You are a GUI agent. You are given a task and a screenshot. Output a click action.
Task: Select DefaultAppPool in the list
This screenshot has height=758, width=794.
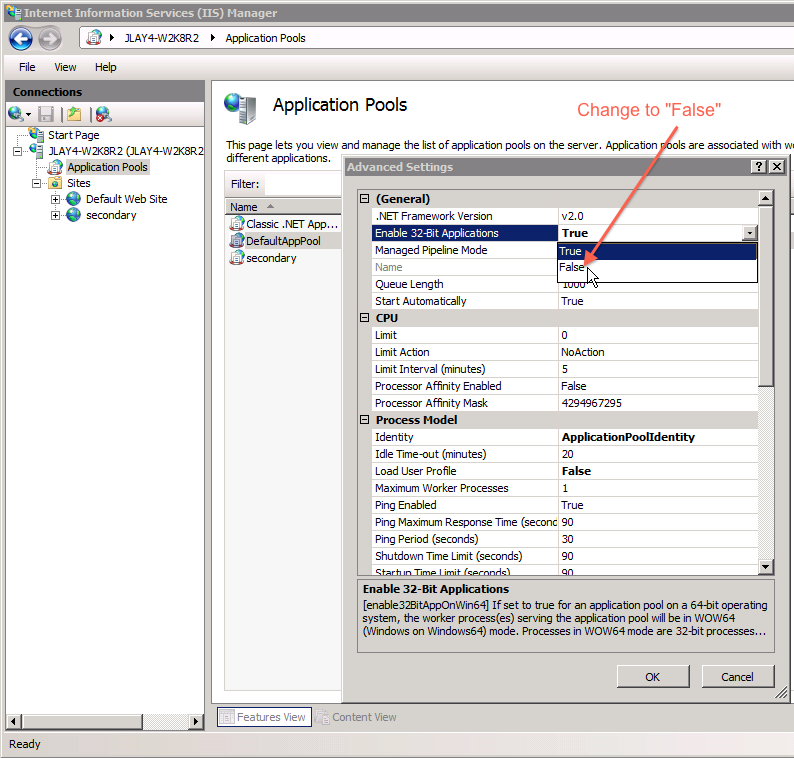[x=285, y=241]
